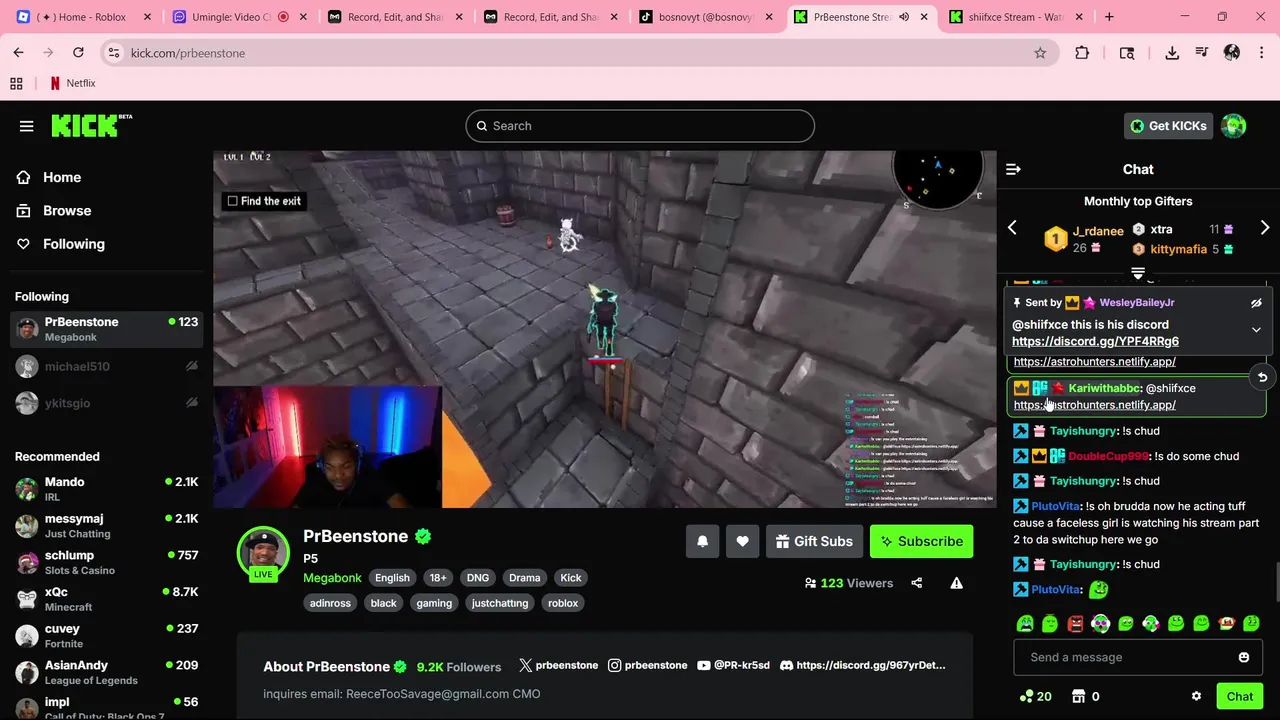Click the PrBeenstone LIVE avatar
Viewport: 1280px width, 720px height.
[263, 554]
